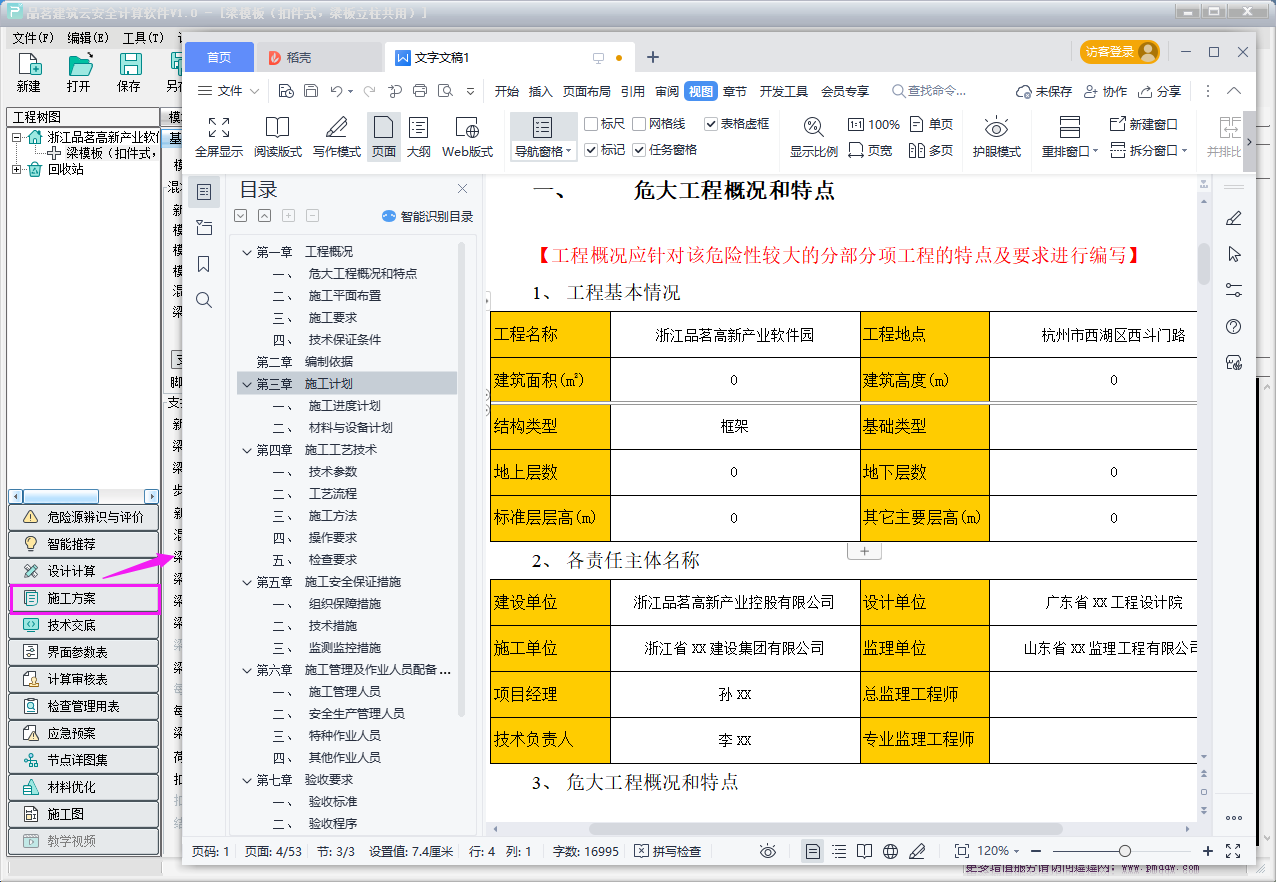Open help icon in right sidebar
The width and height of the screenshot is (1276, 882).
[x=1234, y=327]
